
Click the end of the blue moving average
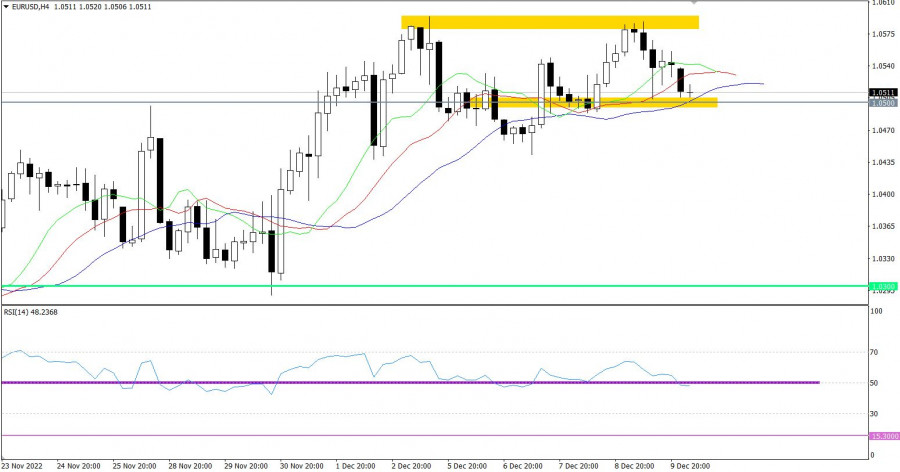pos(762,84)
